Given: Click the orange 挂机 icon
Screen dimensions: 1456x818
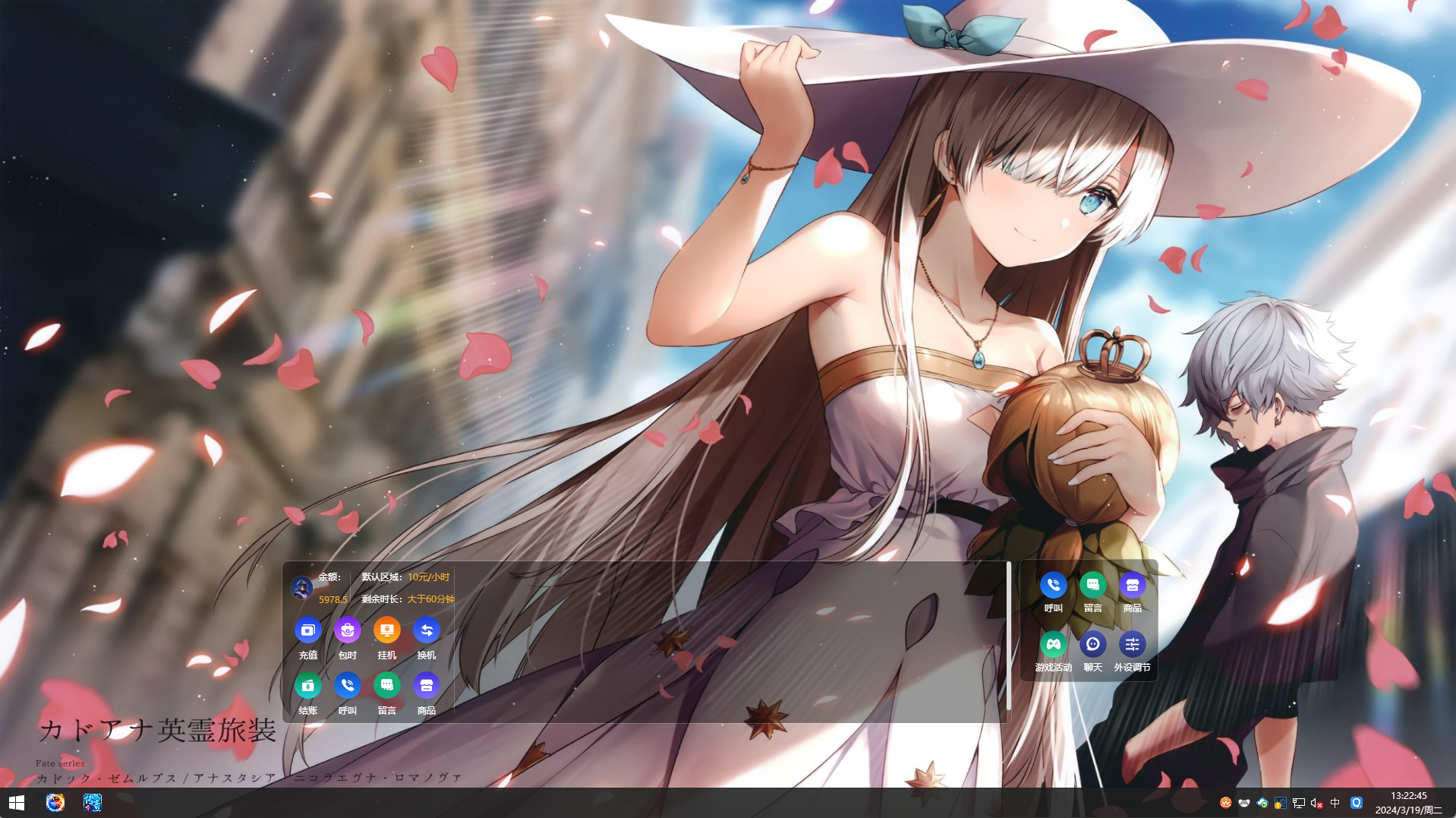Looking at the screenshot, I should (x=386, y=630).
